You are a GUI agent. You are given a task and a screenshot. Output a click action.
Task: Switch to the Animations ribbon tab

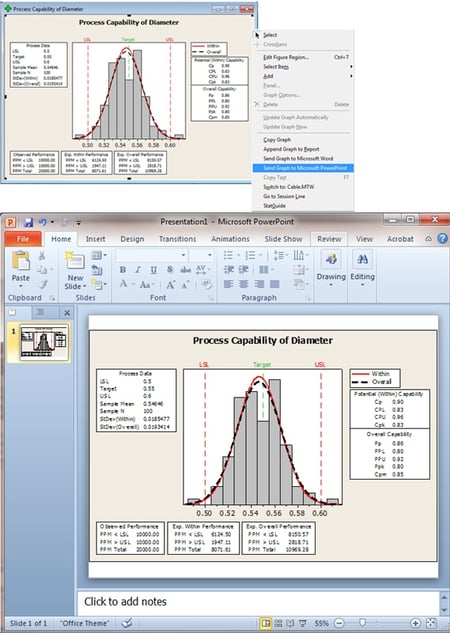point(230,239)
